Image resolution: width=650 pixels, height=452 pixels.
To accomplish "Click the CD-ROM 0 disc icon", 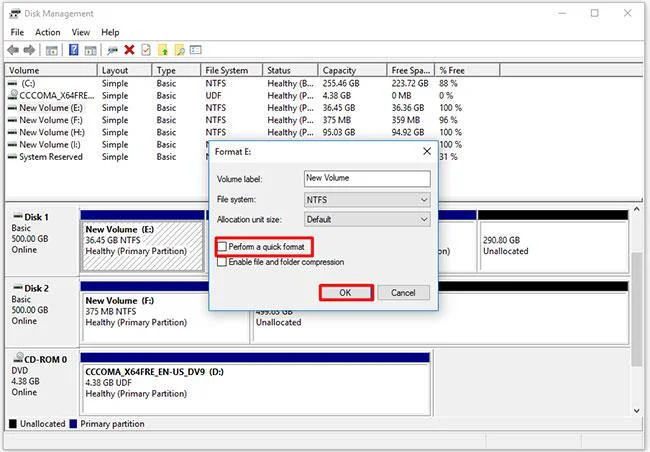I will (x=18, y=358).
